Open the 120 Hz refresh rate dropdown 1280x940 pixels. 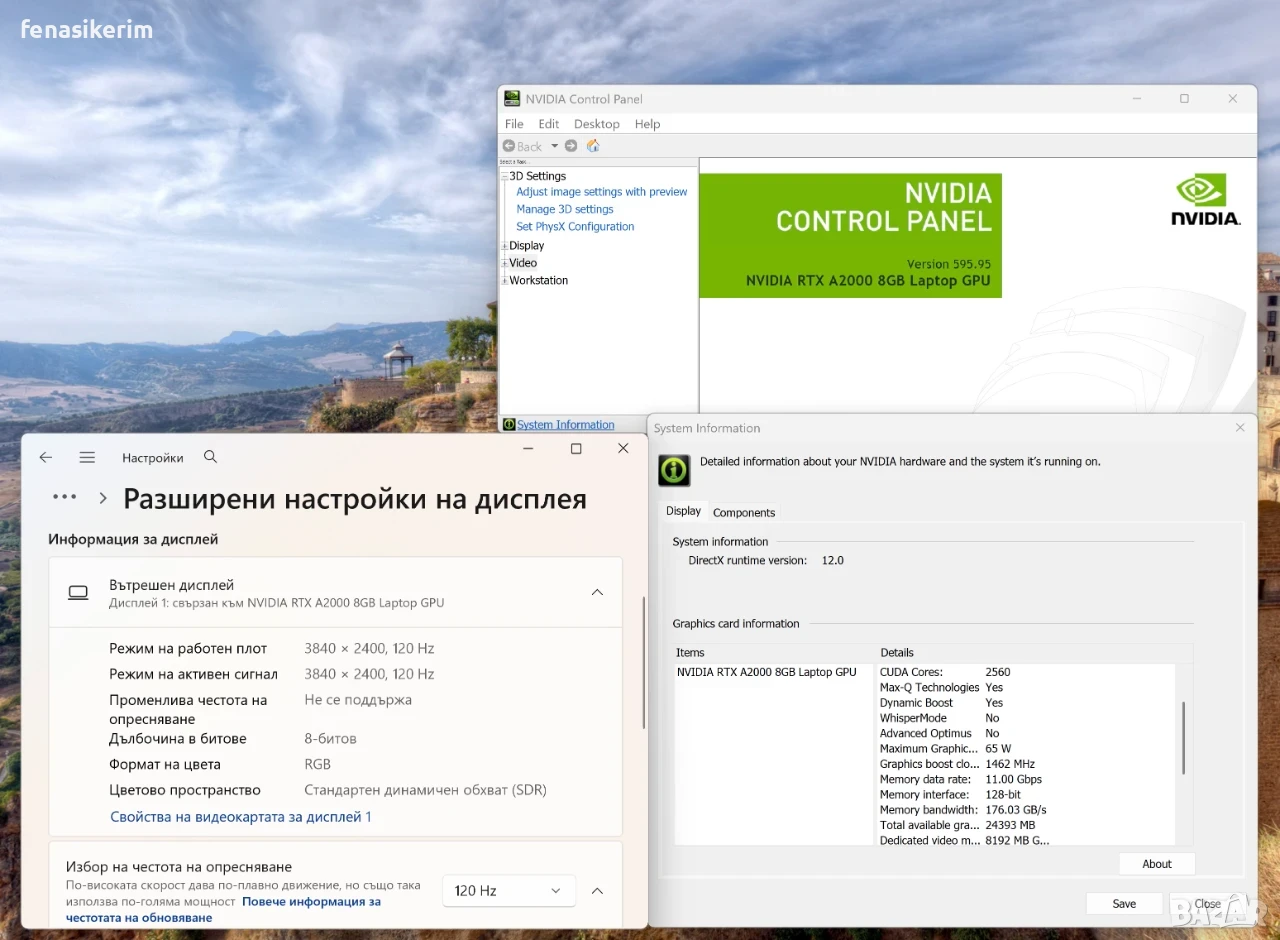(509, 890)
